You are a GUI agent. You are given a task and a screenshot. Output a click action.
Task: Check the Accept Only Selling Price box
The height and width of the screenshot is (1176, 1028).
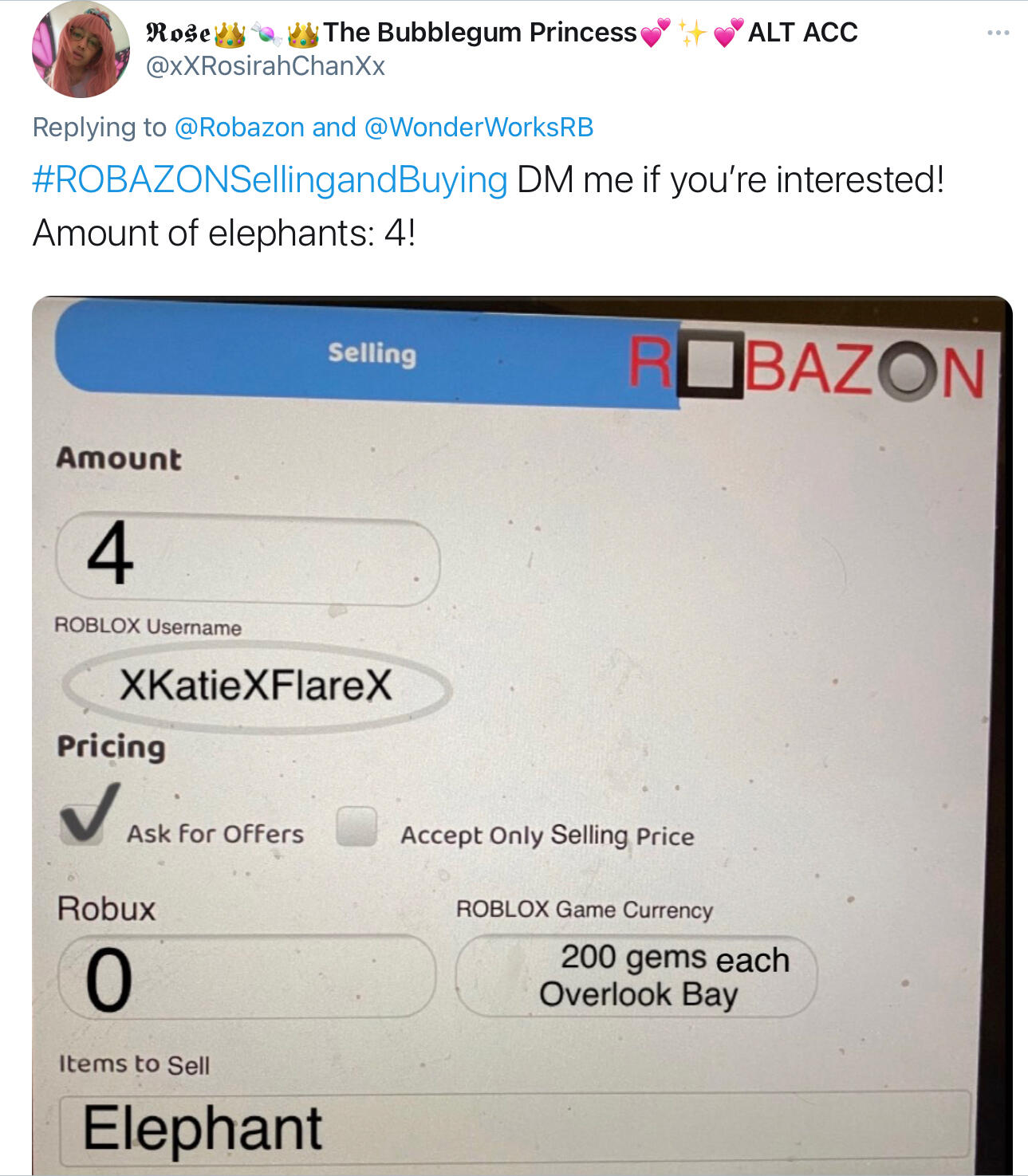(356, 826)
